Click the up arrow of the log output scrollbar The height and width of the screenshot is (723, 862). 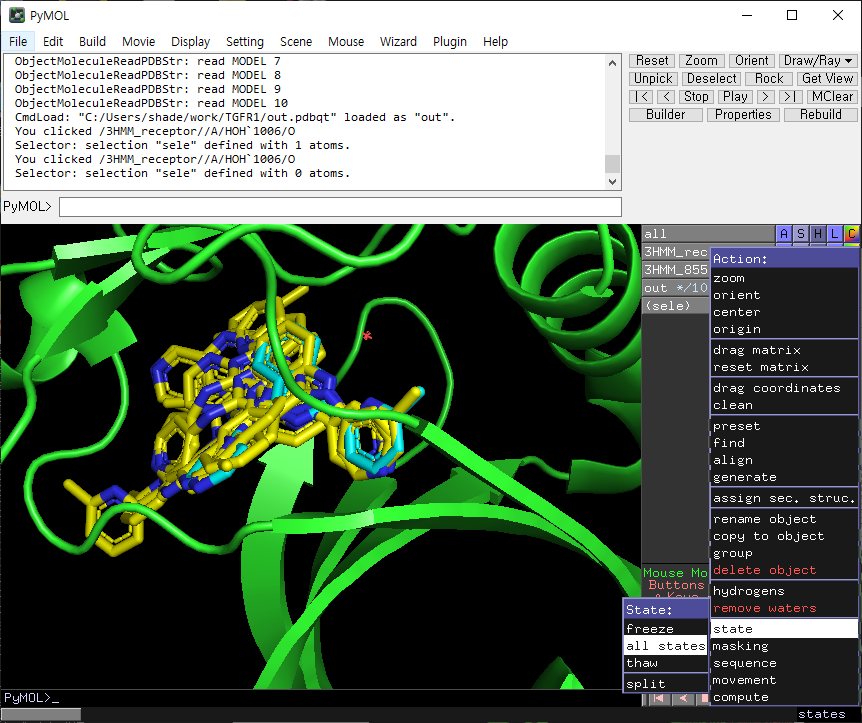612,63
